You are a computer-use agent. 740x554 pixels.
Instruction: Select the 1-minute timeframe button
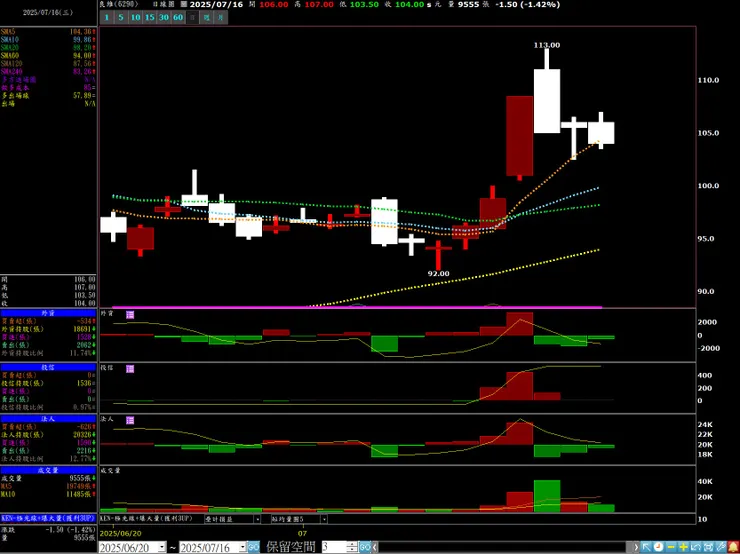(x=107, y=17)
